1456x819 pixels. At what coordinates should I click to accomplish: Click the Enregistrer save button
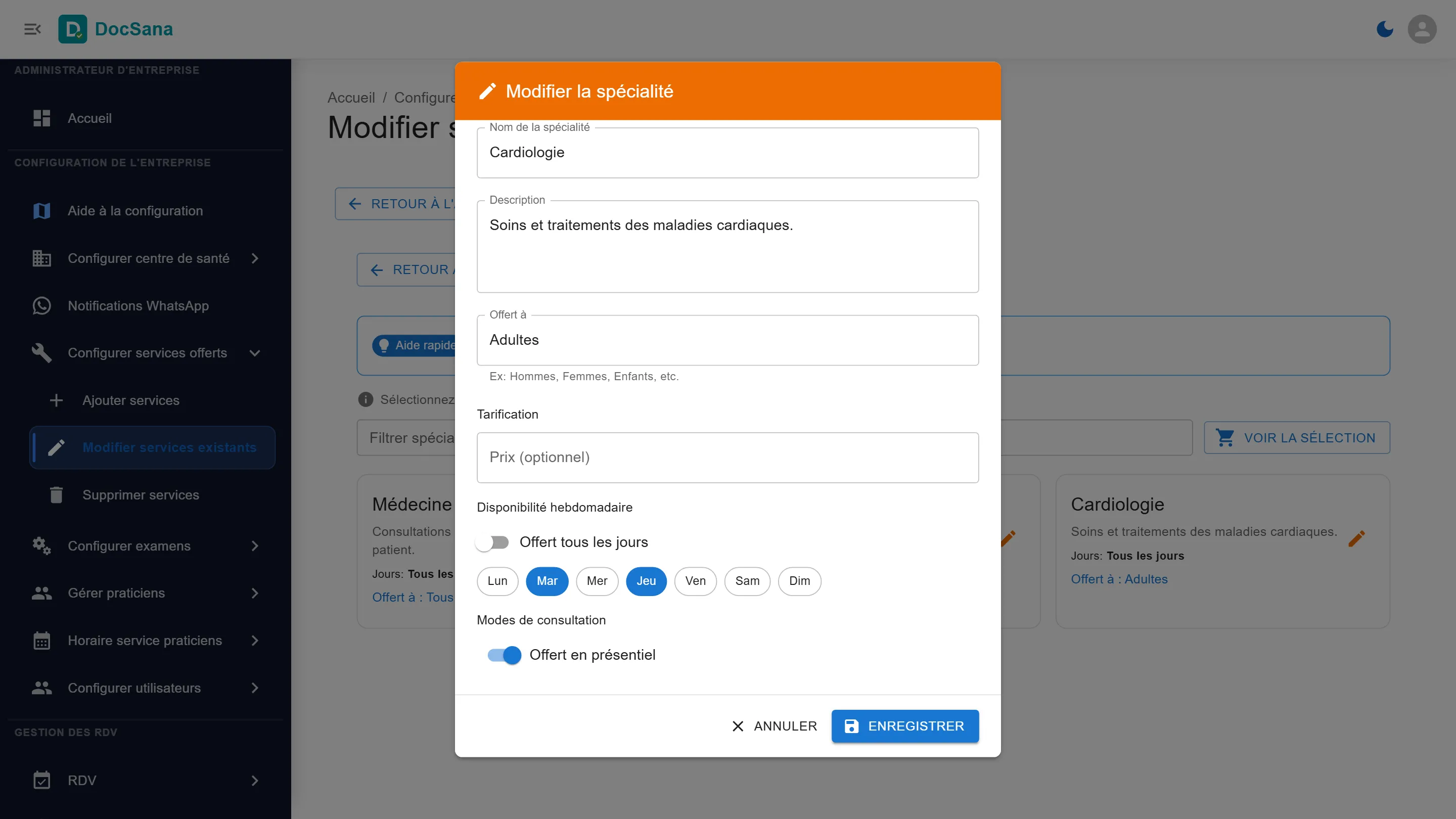pyautogui.click(x=905, y=726)
